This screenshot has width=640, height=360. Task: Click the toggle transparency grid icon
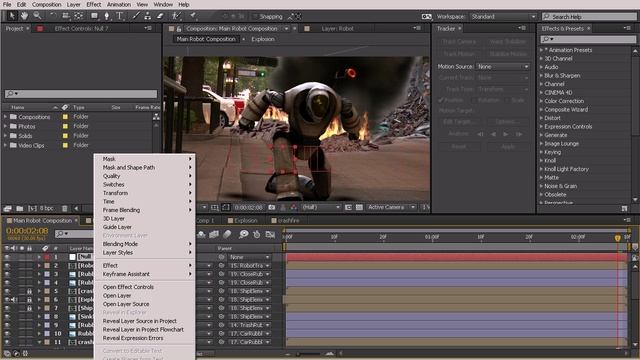click(359, 207)
